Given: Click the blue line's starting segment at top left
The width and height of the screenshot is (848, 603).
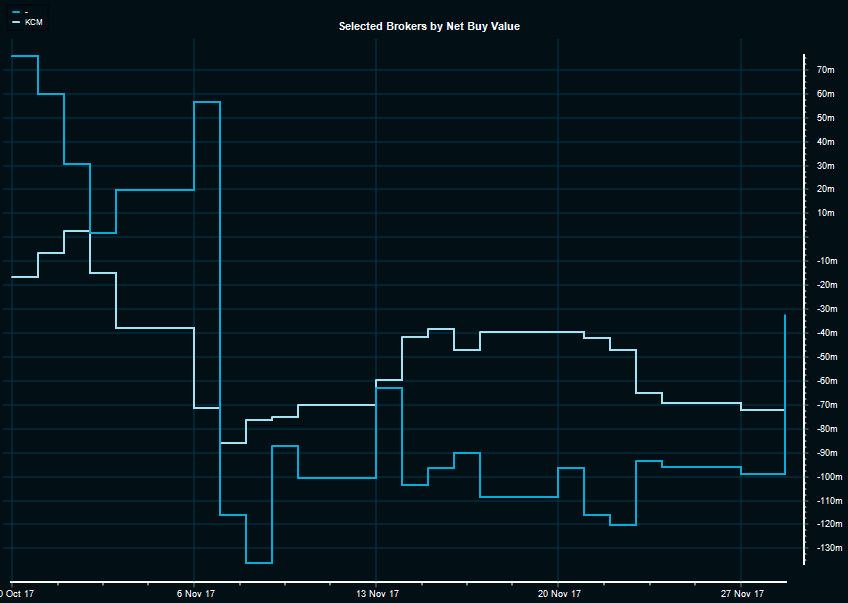Looking at the screenshot, I should point(24,56).
